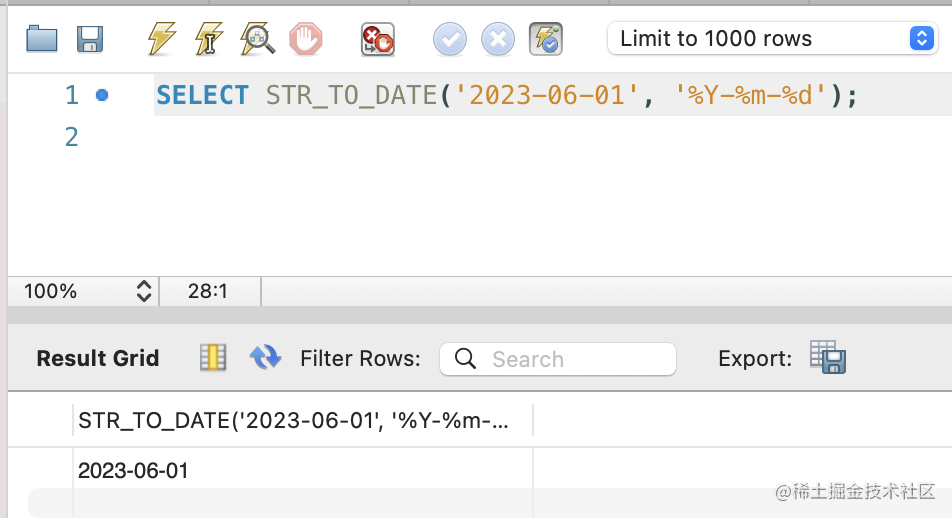This screenshot has width=952, height=518.
Task: Run EXPLAIN with magnifier lightning icon
Action: [x=257, y=39]
